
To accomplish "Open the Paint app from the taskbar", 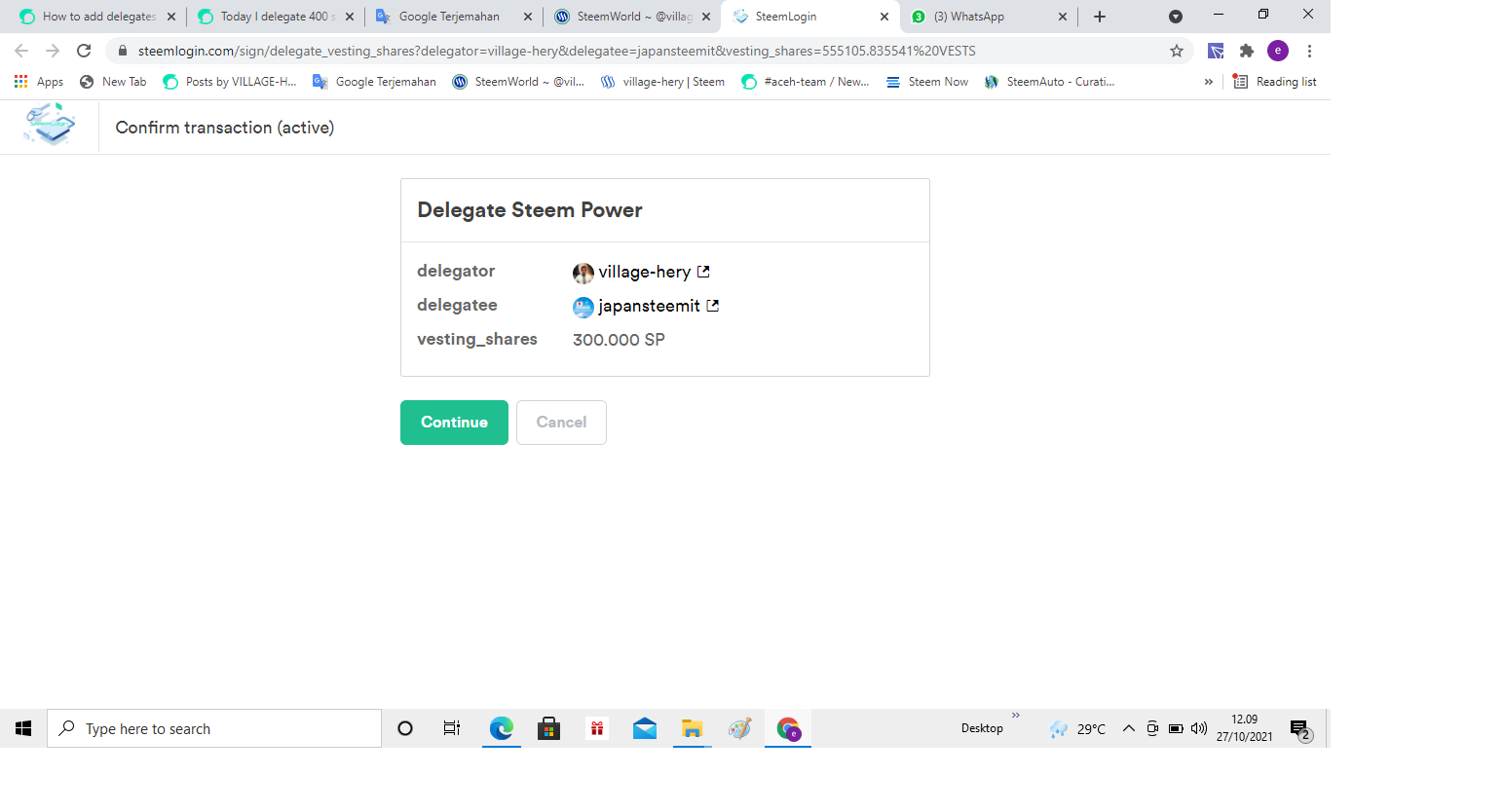I will [x=740, y=728].
